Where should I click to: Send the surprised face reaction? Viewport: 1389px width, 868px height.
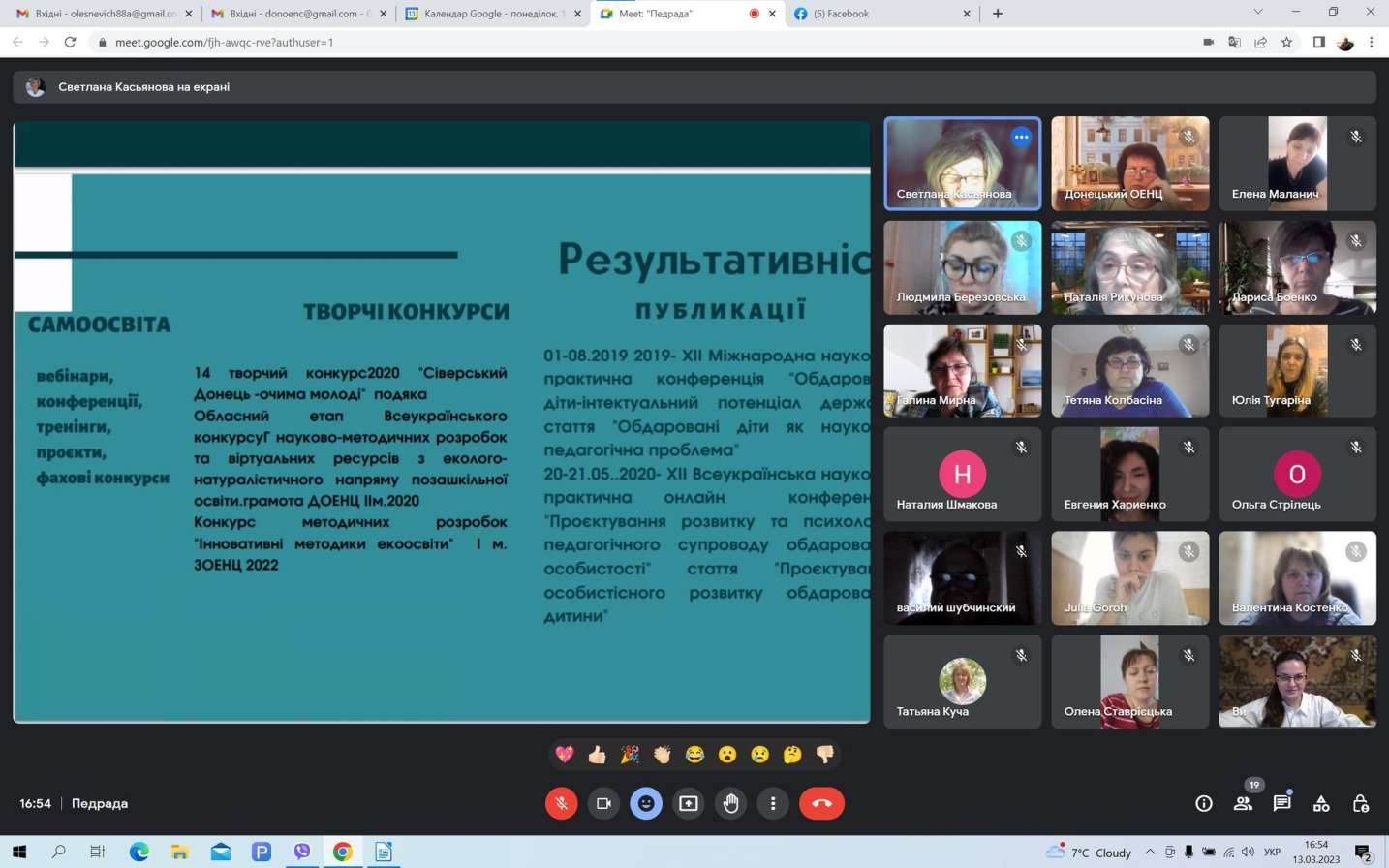point(727,754)
